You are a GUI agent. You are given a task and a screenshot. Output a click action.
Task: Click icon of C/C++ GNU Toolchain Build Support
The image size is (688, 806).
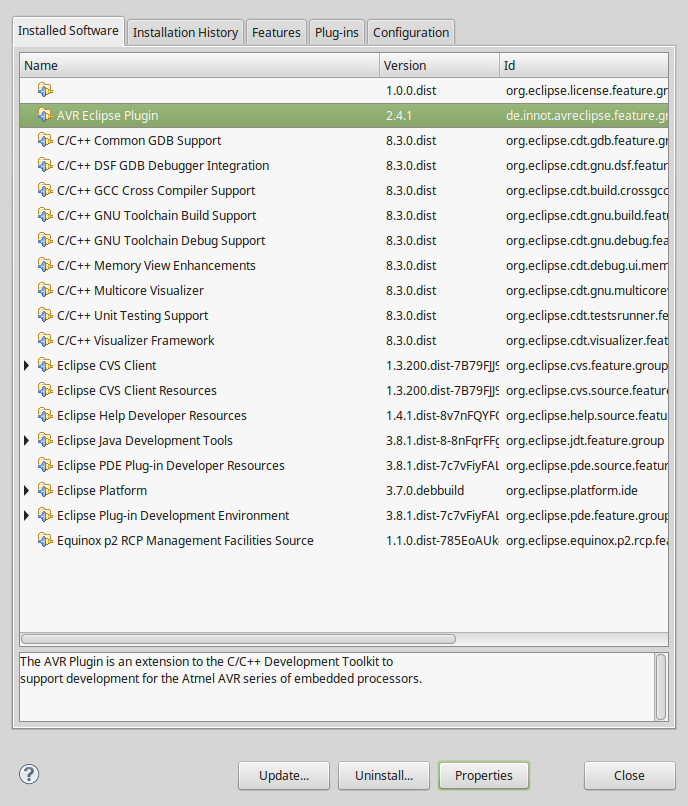pyautogui.click(x=45, y=215)
